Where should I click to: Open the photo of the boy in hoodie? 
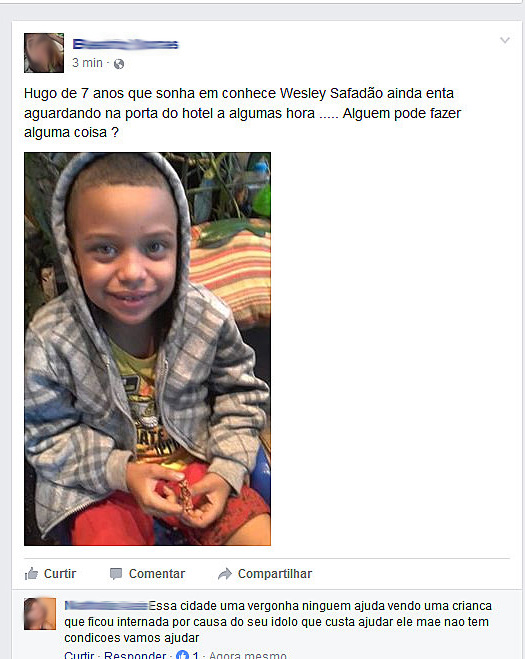148,349
